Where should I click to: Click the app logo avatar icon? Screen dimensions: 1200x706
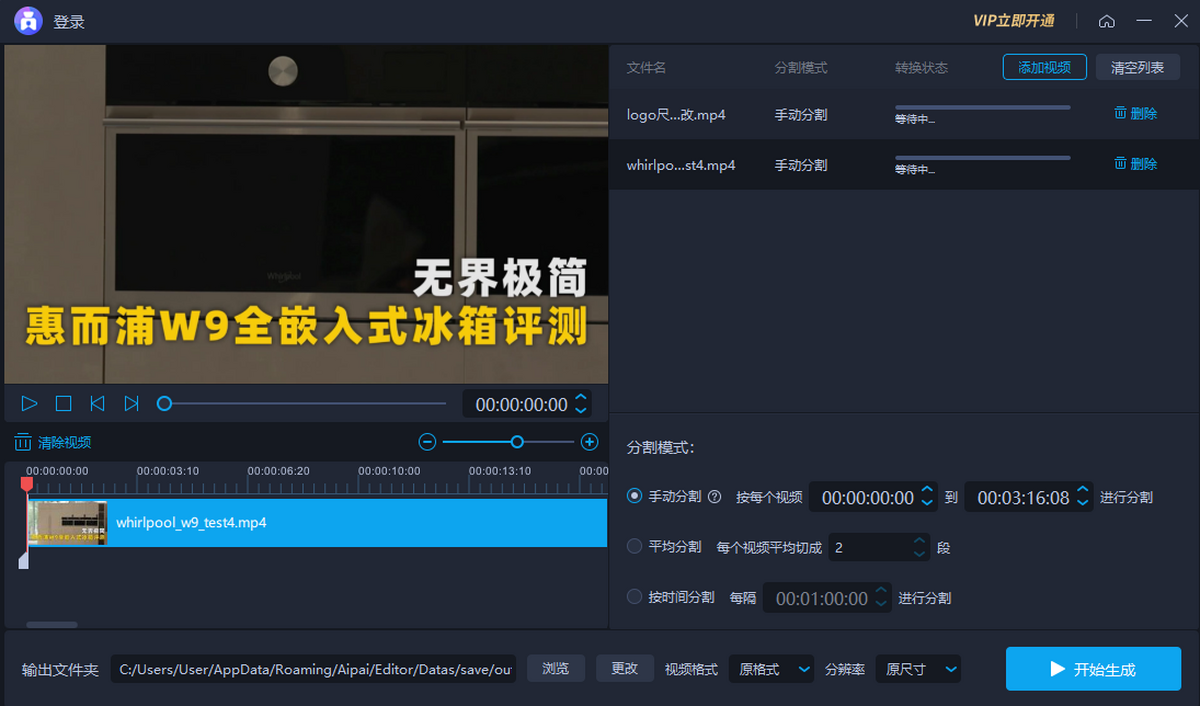pos(28,21)
